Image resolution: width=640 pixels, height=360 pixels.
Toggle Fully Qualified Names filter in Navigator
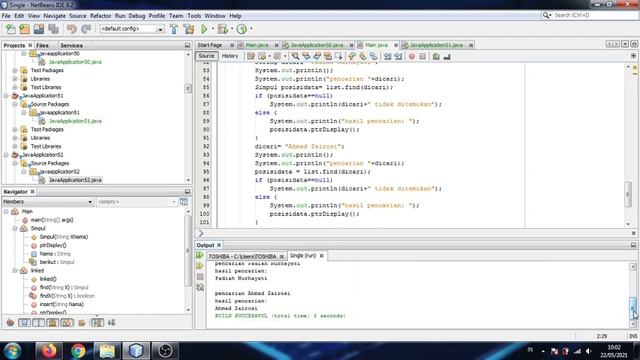82,323
